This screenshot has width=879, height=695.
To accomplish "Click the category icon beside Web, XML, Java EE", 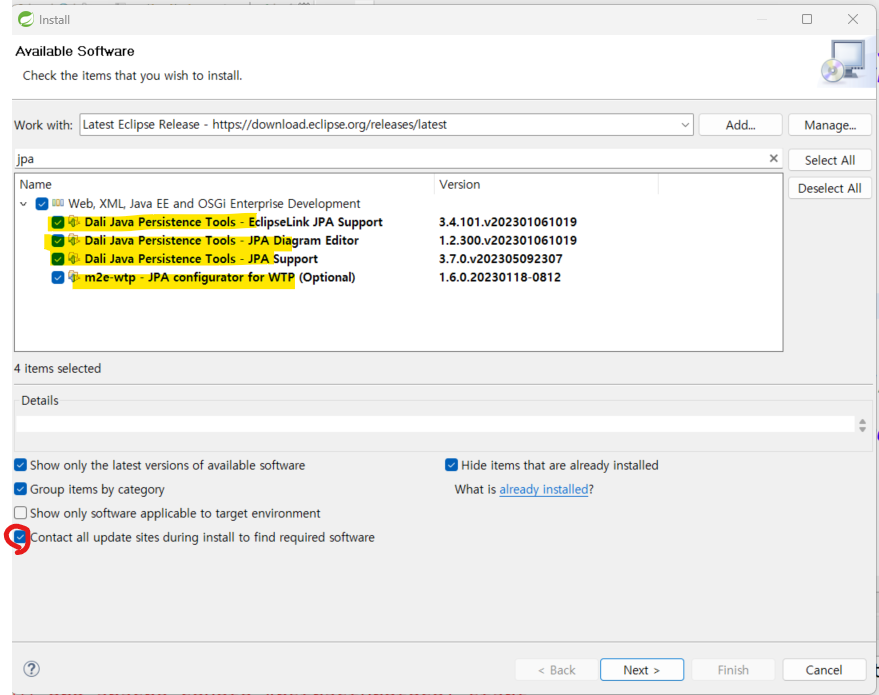I will point(58,203).
